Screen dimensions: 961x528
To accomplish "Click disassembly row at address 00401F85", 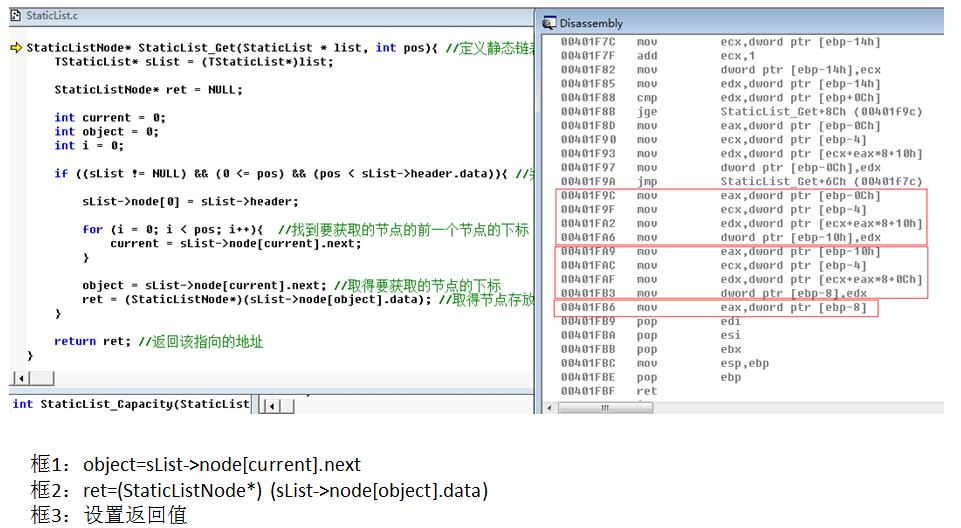I will click(720, 84).
